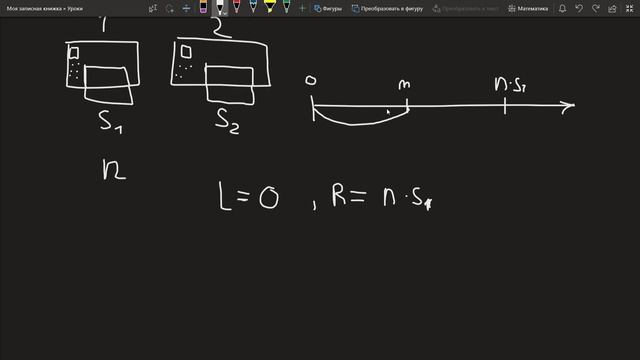Select the text/object selection tool
Screen dimensions: 640x360
(153, 9)
